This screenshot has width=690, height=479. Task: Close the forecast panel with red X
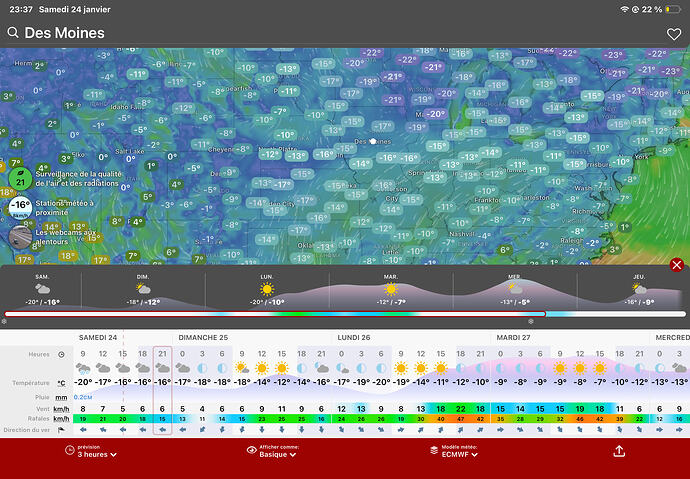(x=677, y=265)
